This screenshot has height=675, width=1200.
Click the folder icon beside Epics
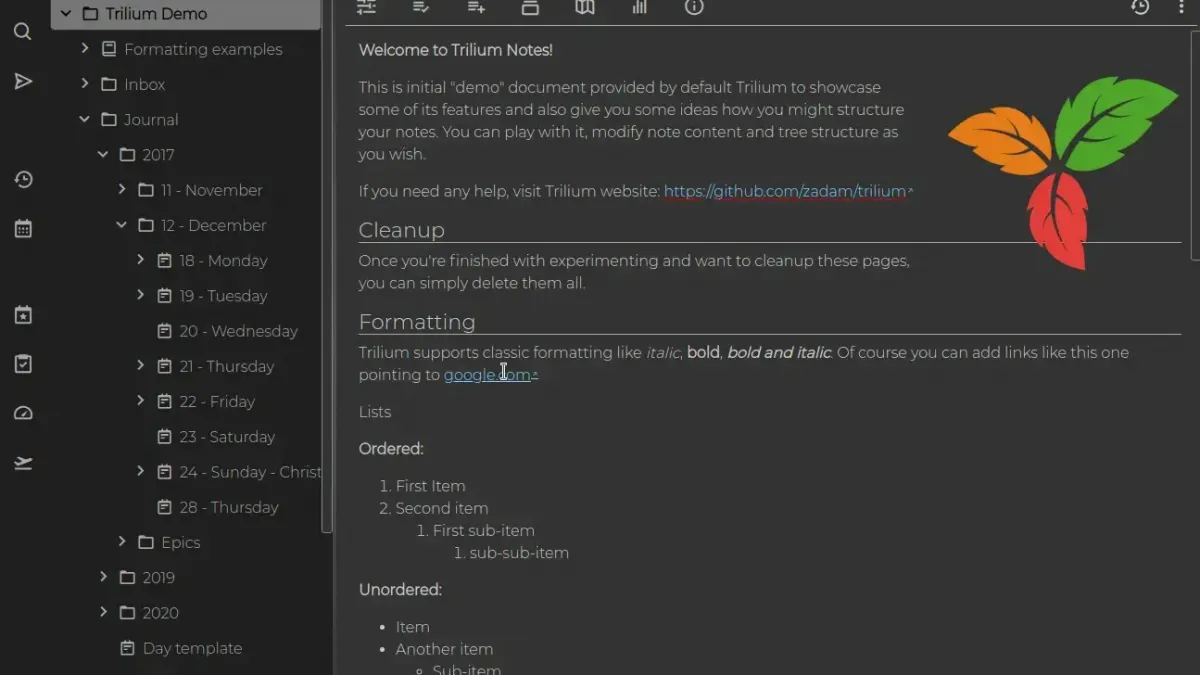point(146,542)
